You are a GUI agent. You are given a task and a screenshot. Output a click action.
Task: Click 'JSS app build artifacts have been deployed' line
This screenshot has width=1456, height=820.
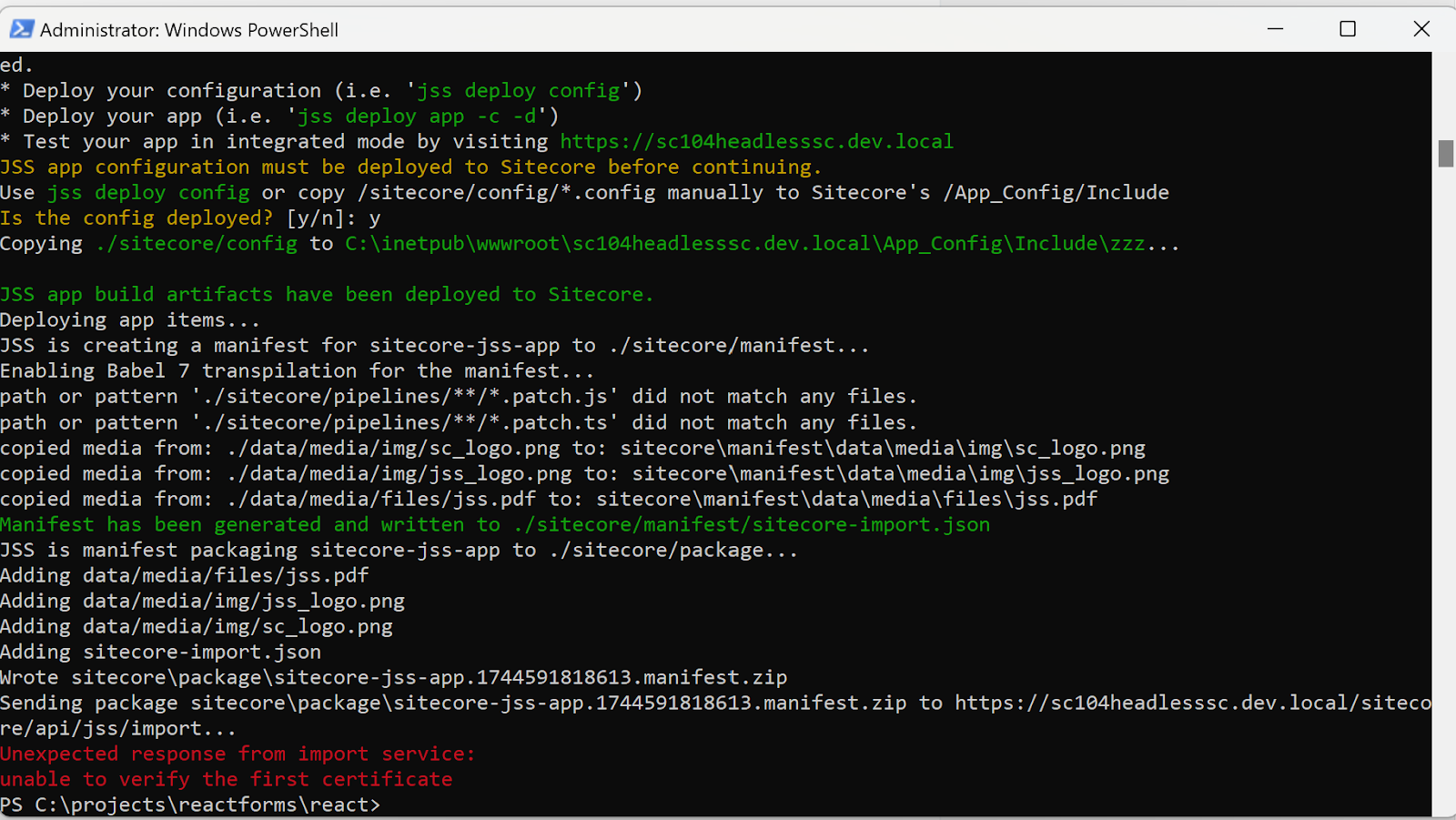point(327,295)
